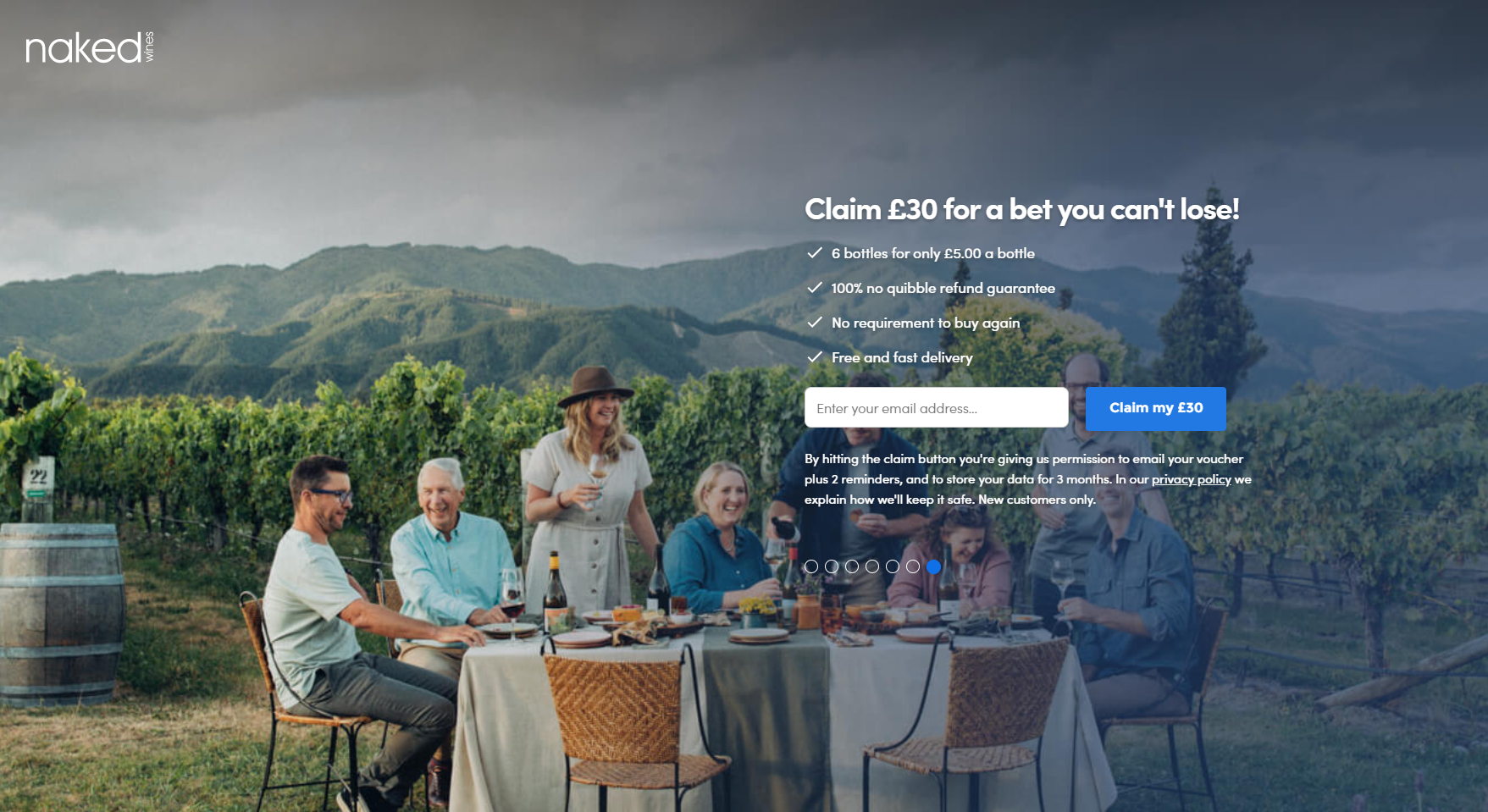Click checkmark beside Free and fast delivery
The height and width of the screenshot is (812, 1488).
pyautogui.click(x=815, y=357)
